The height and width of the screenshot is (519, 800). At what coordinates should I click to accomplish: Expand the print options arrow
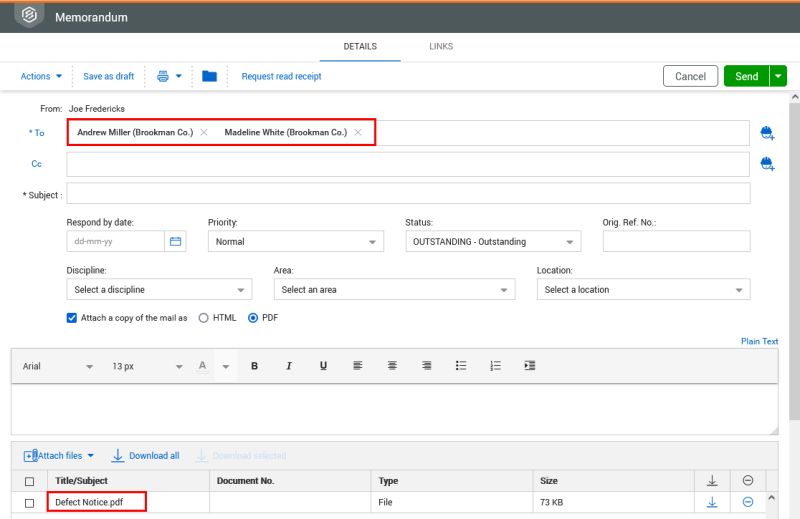tap(179, 76)
